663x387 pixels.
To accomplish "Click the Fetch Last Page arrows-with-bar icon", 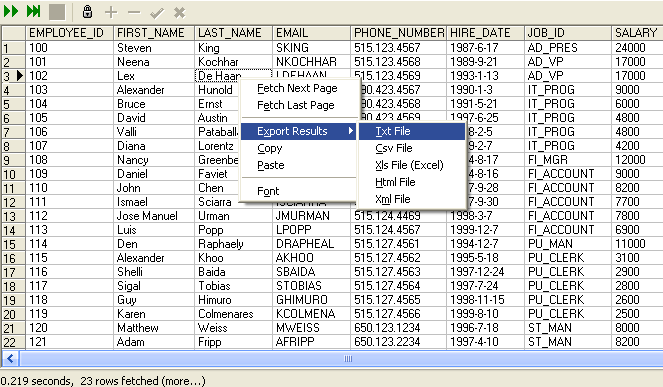I will tap(34, 11).
